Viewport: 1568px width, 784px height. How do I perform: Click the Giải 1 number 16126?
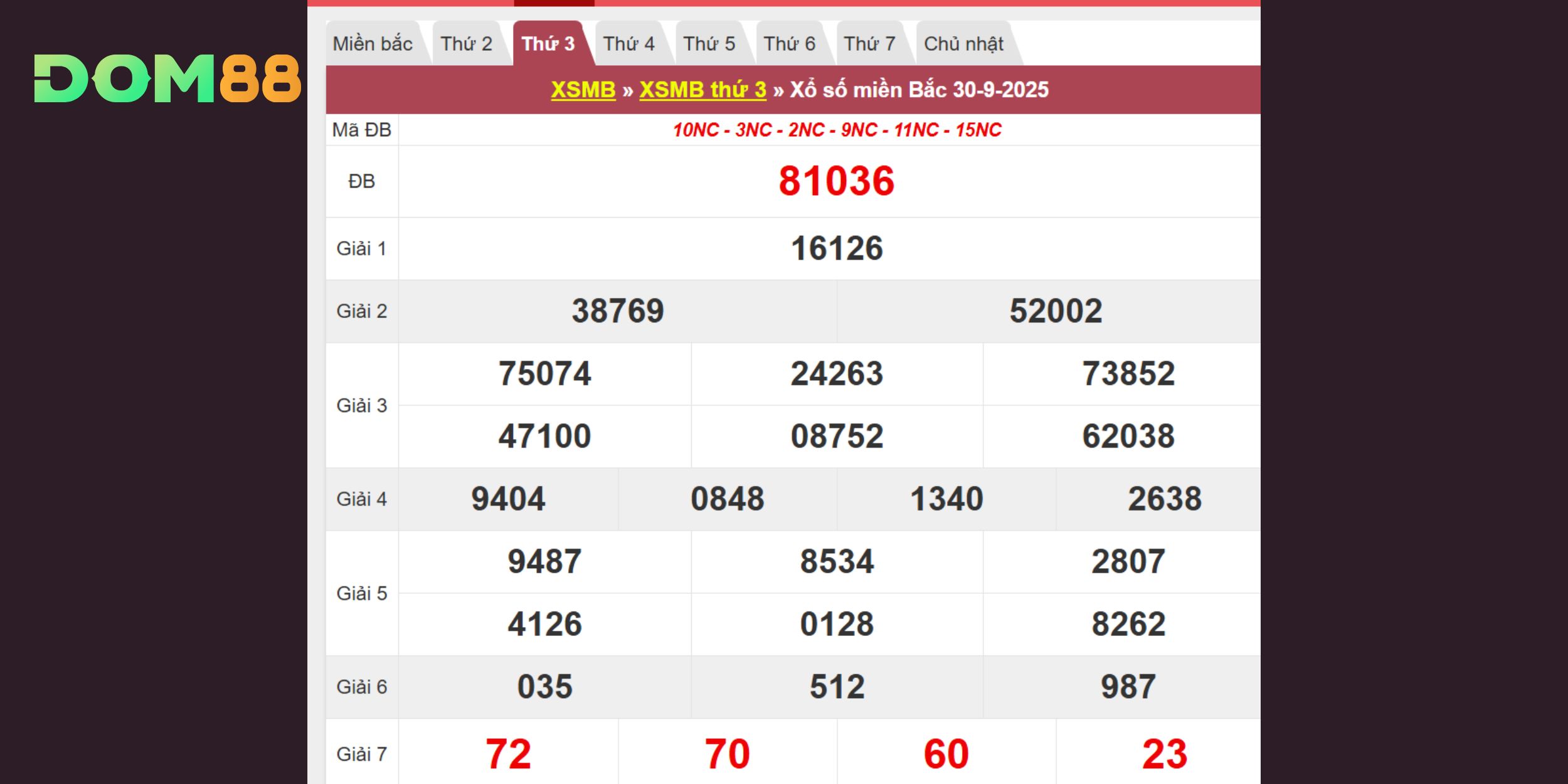click(836, 248)
